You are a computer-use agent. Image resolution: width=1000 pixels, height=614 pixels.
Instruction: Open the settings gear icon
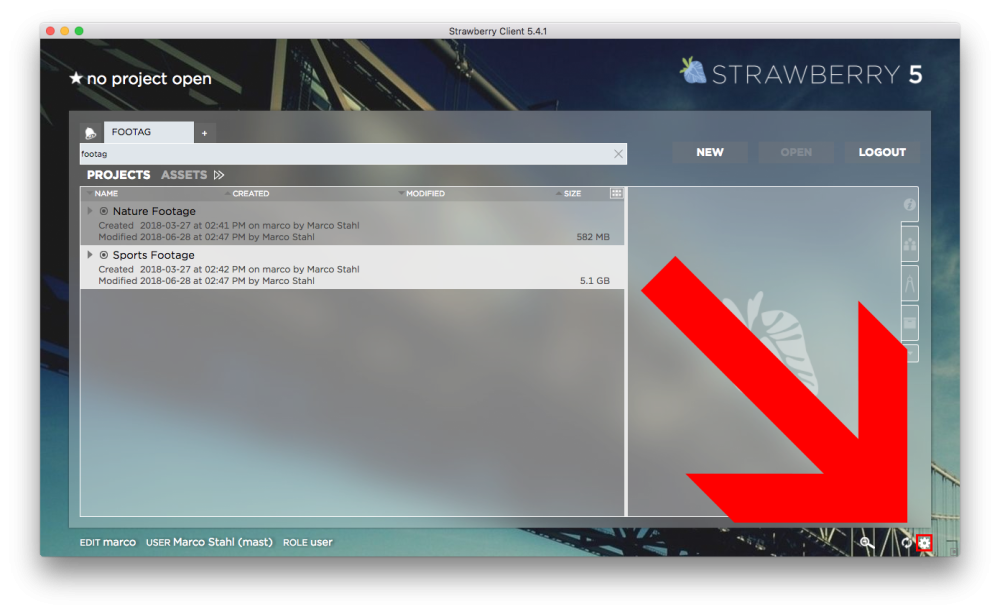[x=924, y=542]
